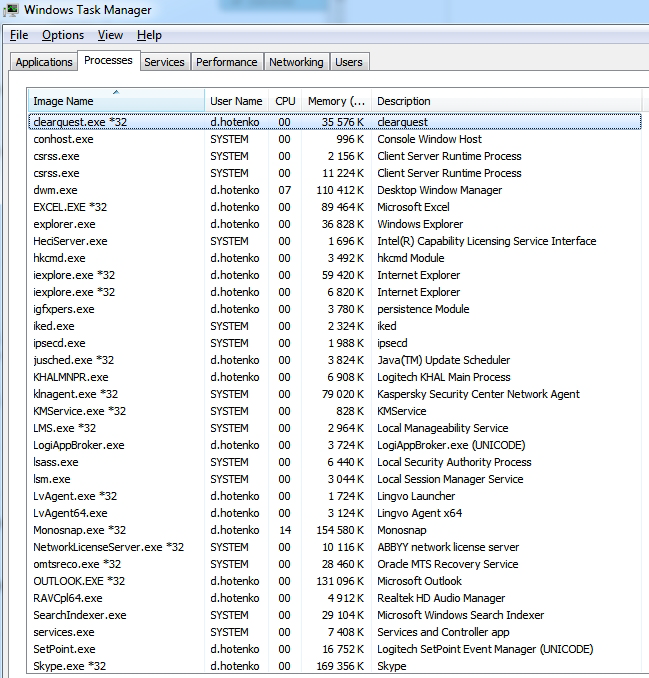
Task: Select igfxpers.exe process
Action: [x=335, y=309]
